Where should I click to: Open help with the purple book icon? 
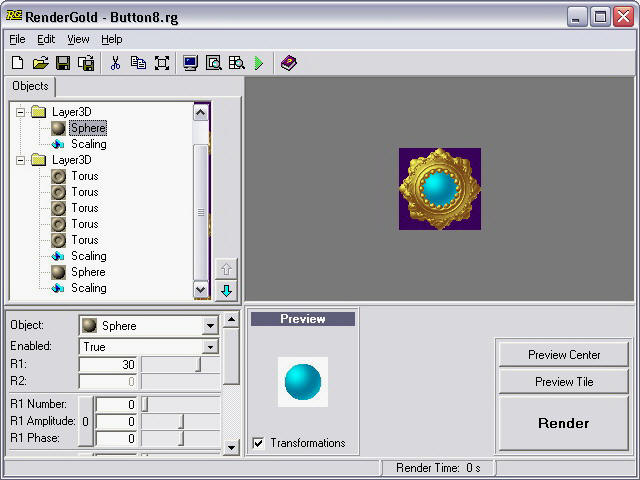pyautogui.click(x=289, y=63)
